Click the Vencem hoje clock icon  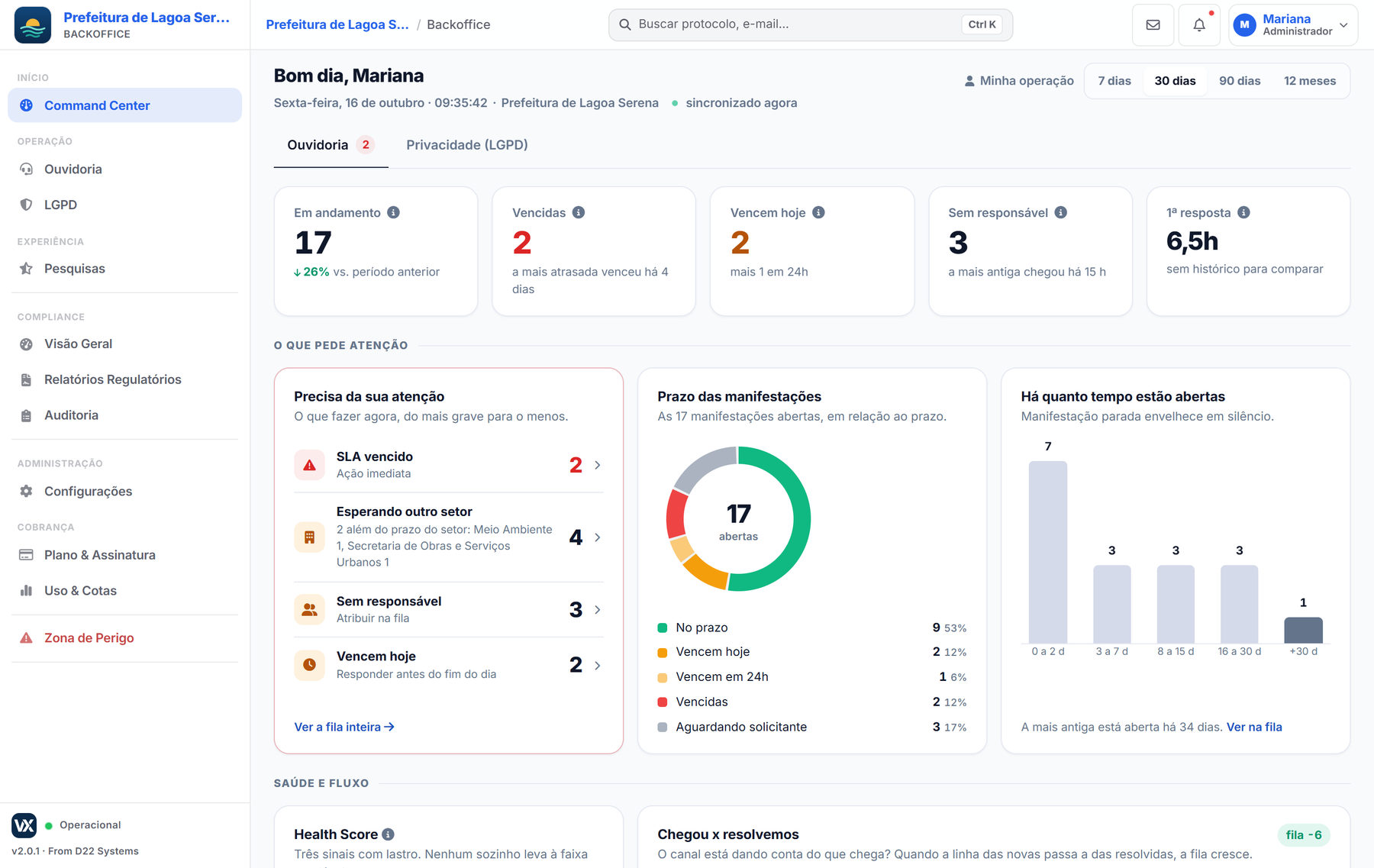click(309, 665)
